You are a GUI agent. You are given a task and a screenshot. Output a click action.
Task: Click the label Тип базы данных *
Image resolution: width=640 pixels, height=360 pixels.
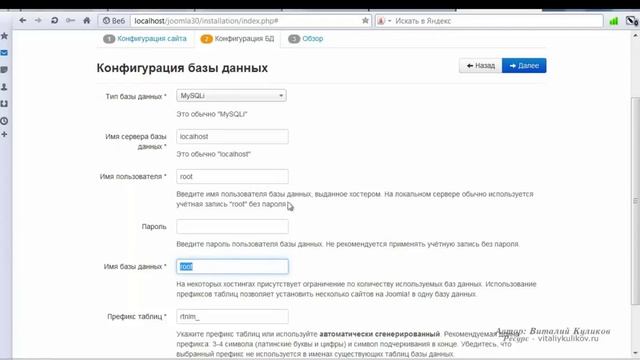pyautogui.click(x=136, y=97)
